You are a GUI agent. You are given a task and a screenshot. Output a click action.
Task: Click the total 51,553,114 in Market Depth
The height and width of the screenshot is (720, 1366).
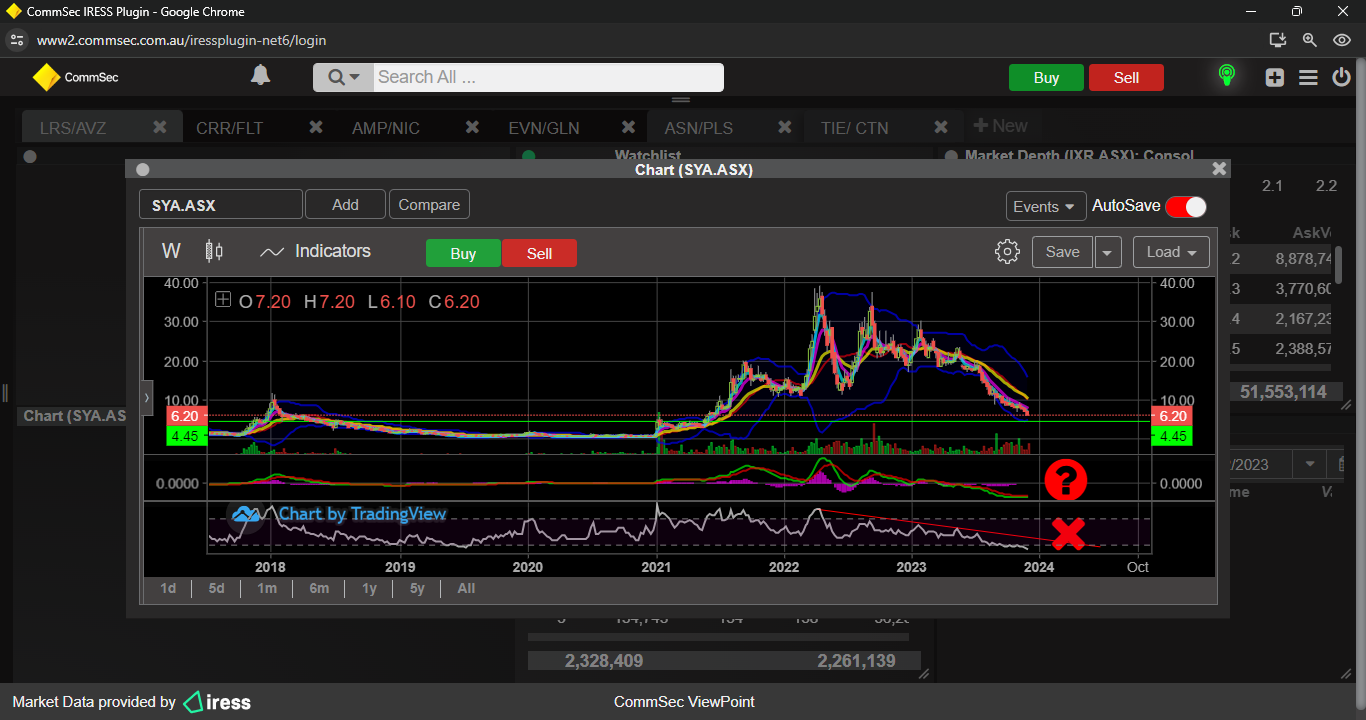tap(1283, 392)
